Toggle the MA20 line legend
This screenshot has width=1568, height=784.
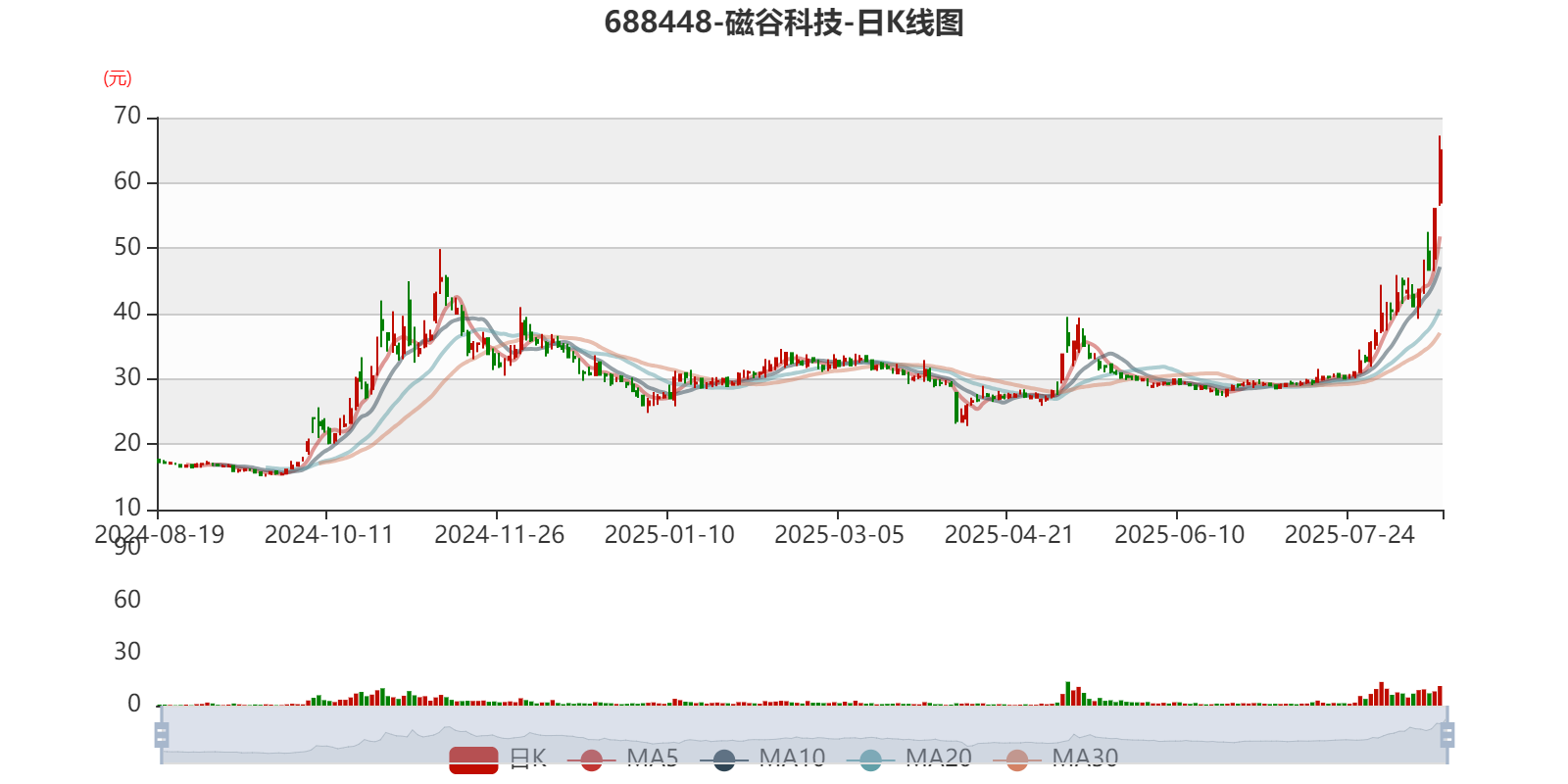(x=909, y=759)
